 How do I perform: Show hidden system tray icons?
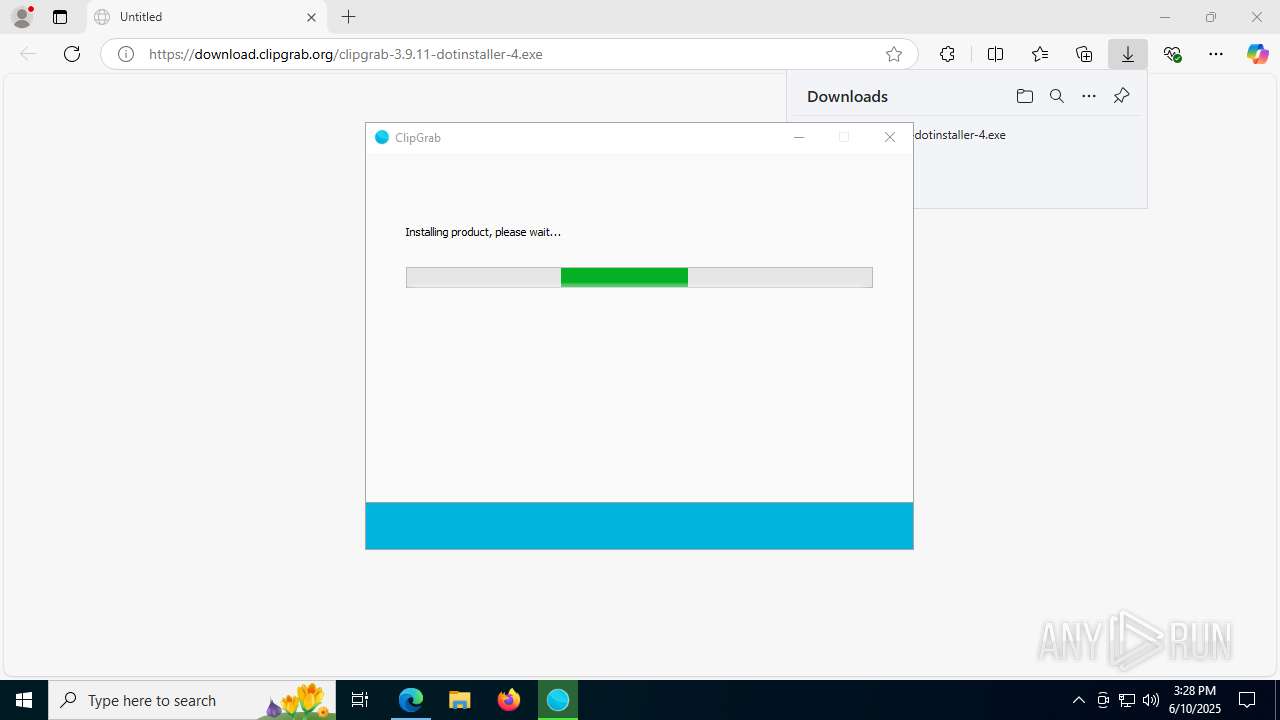pyautogui.click(x=1078, y=700)
